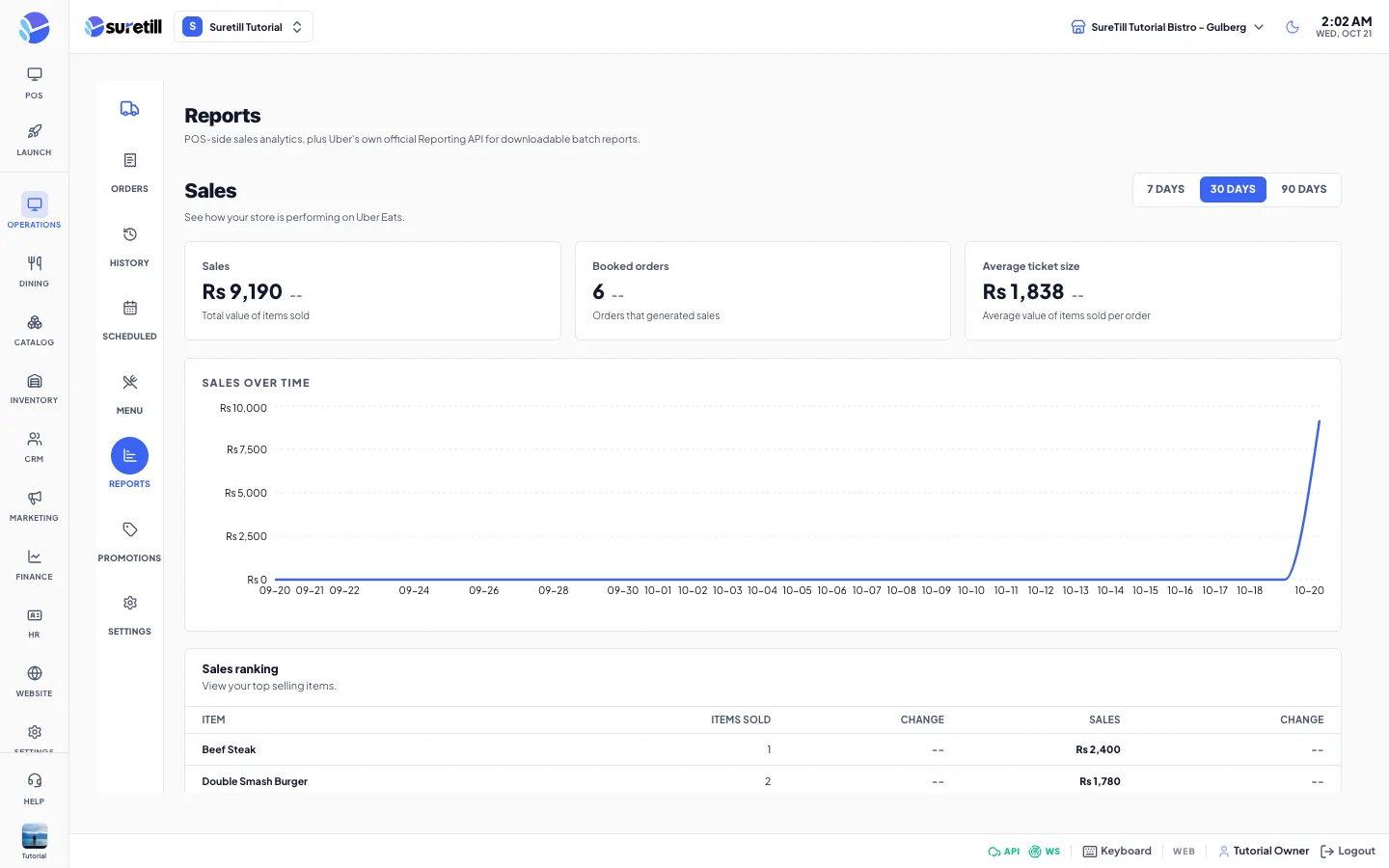Switch sales range to 7 Days

click(1165, 190)
